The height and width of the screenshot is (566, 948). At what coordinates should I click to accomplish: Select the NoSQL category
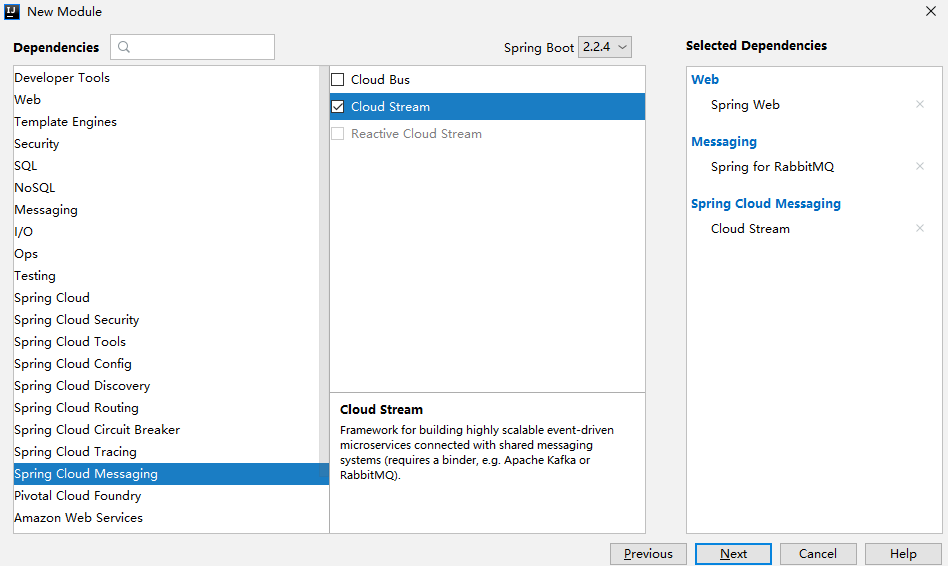click(x=166, y=187)
